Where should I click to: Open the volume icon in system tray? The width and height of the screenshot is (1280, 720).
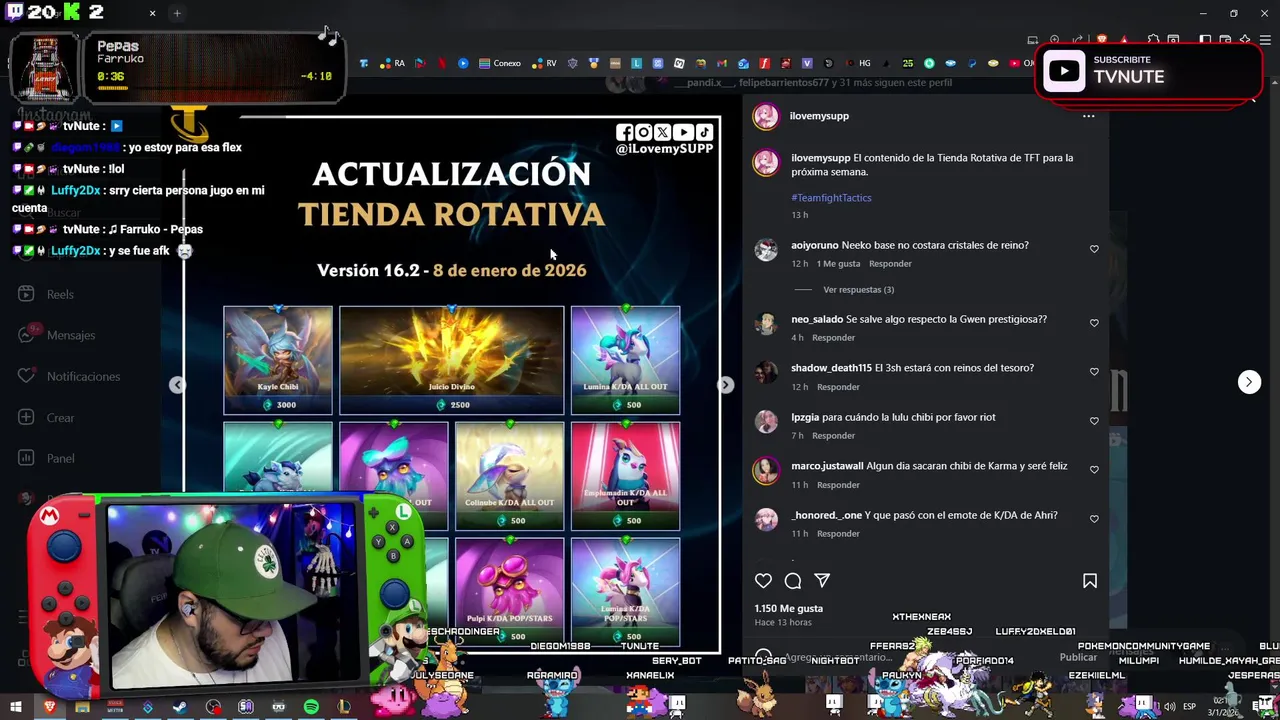[1169, 707]
